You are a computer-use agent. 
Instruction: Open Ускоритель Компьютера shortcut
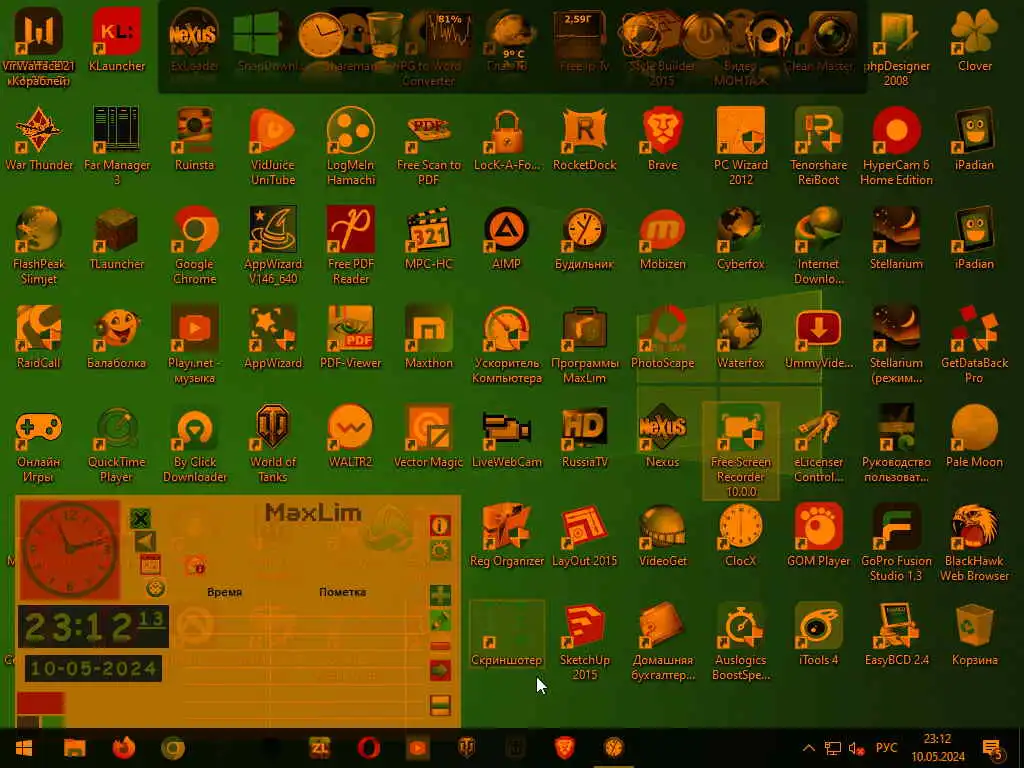pos(506,344)
